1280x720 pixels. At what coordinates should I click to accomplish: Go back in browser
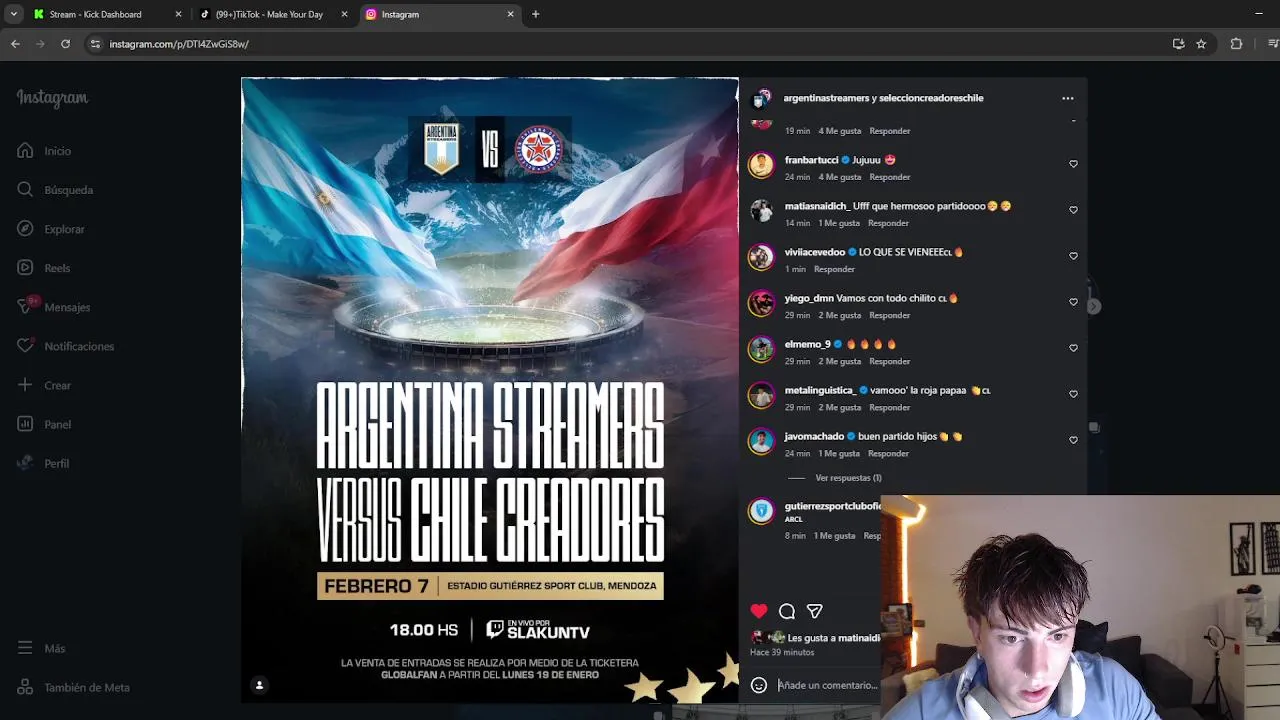pos(15,44)
